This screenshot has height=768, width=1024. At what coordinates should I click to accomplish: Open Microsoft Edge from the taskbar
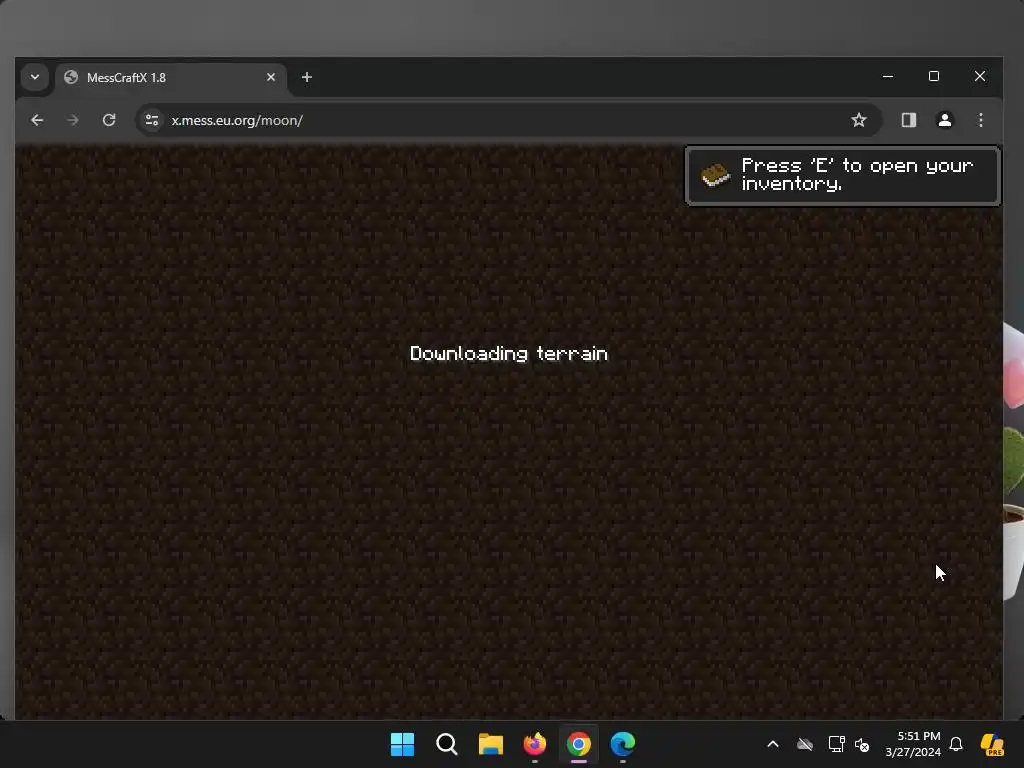(x=622, y=744)
